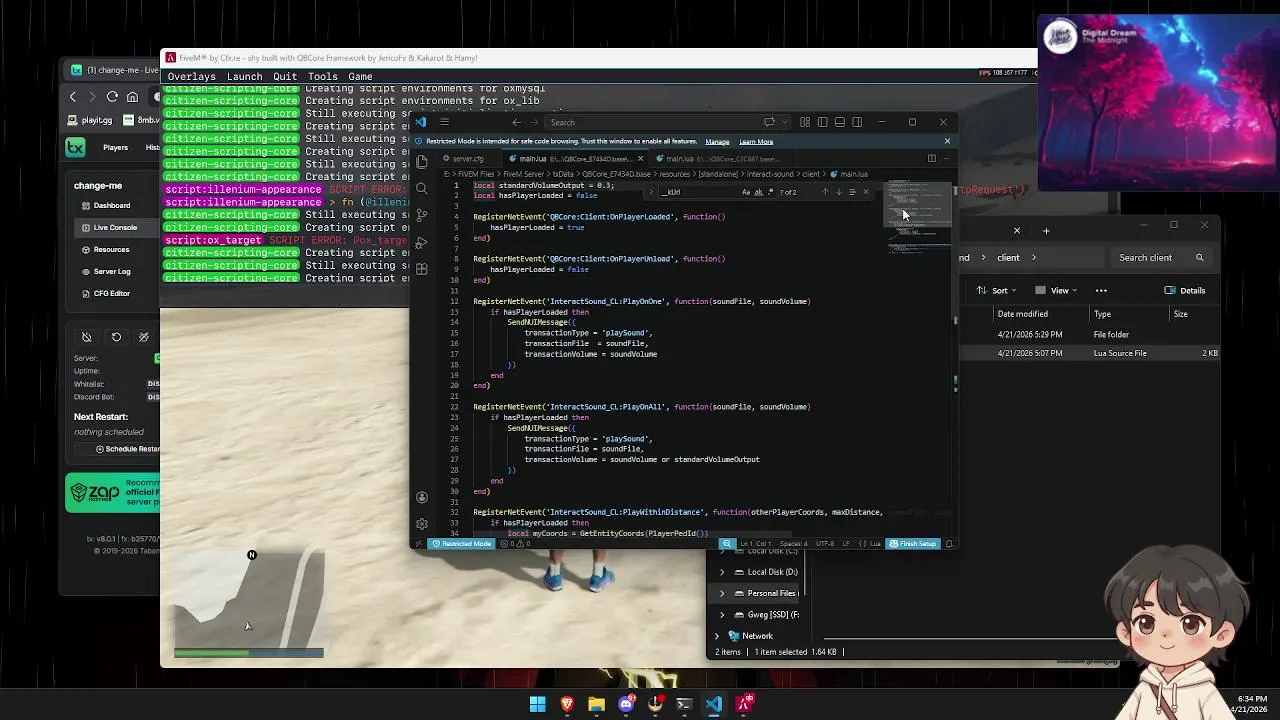The height and width of the screenshot is (720, 1280).
Task: Open the Manage gear in VS Code
Action: point(422,524)
